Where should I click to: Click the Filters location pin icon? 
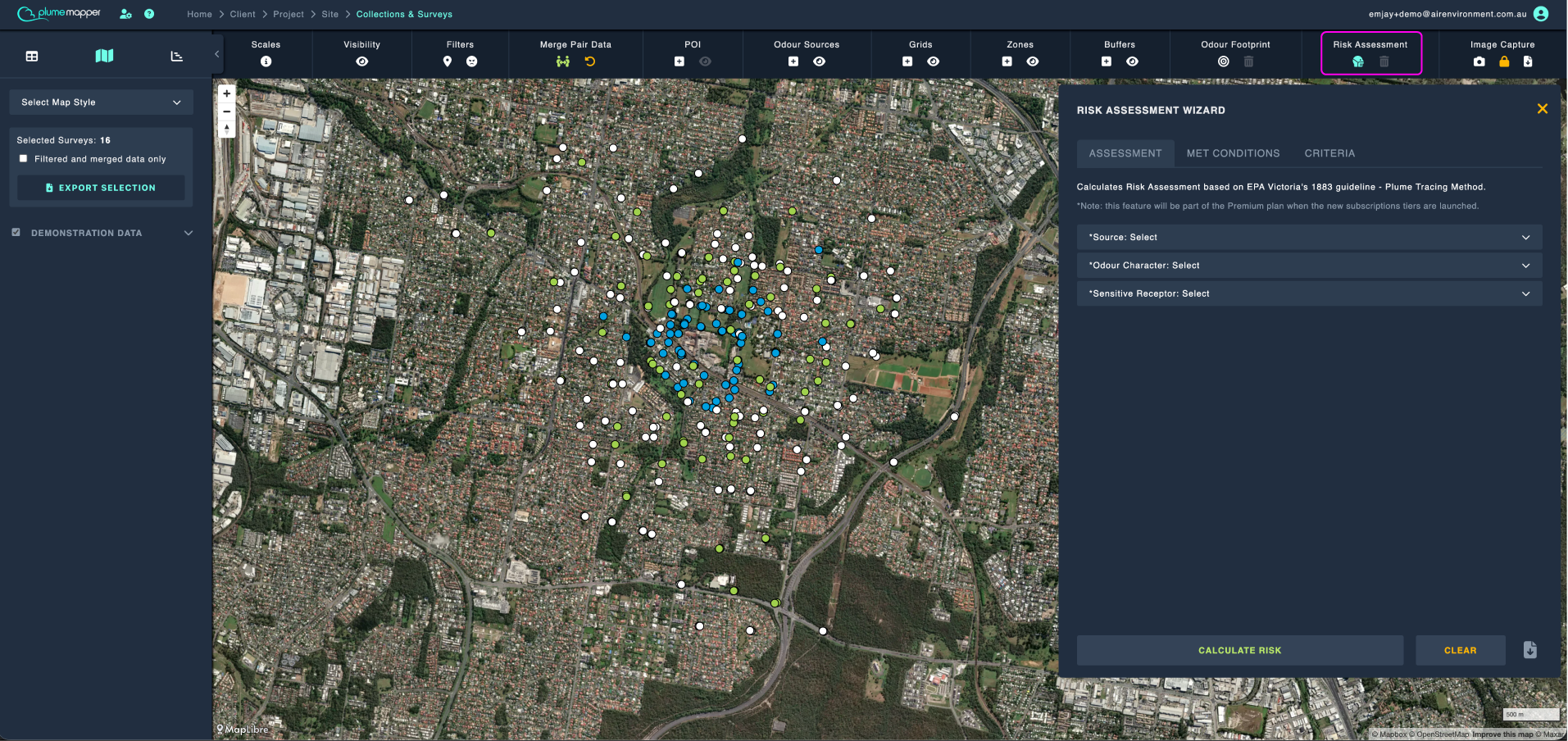tap(448, 61)
